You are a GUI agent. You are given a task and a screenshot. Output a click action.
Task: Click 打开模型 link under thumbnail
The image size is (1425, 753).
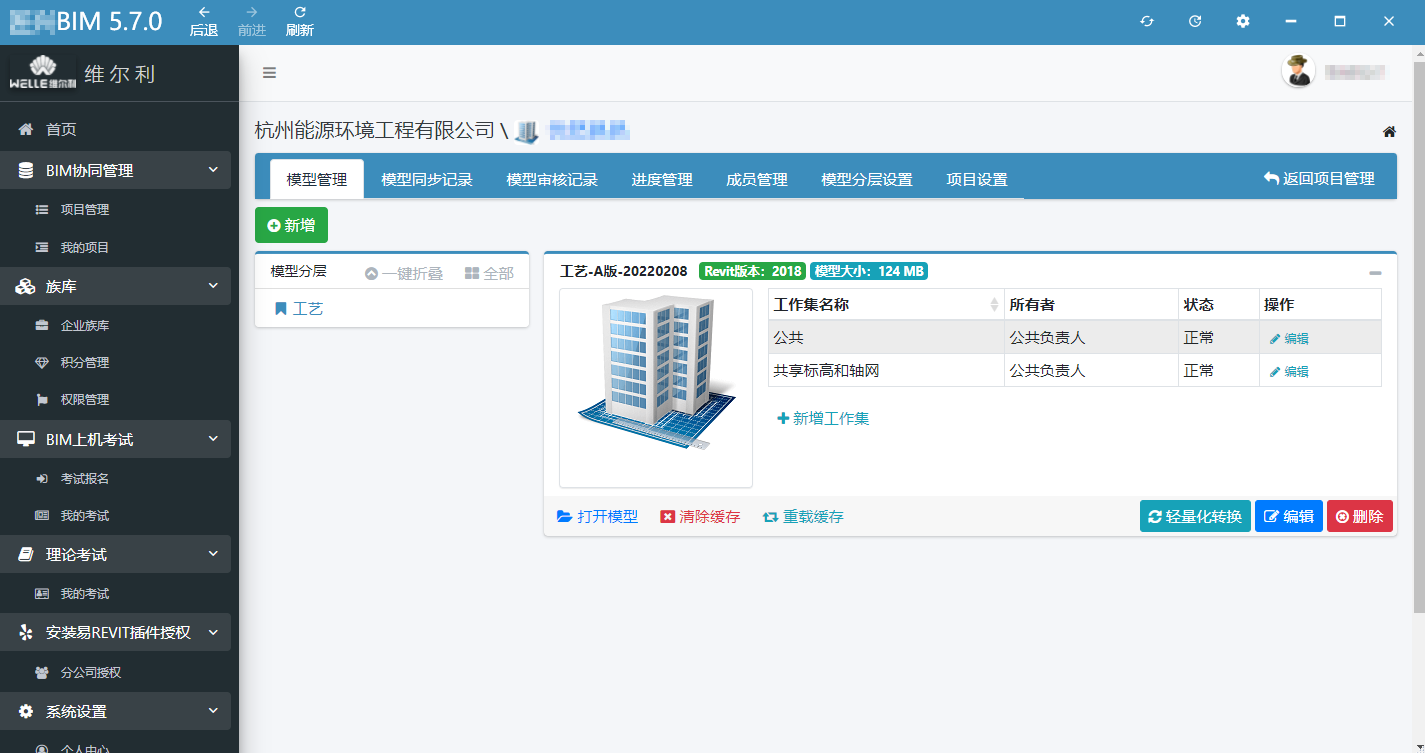coord(597,517)
